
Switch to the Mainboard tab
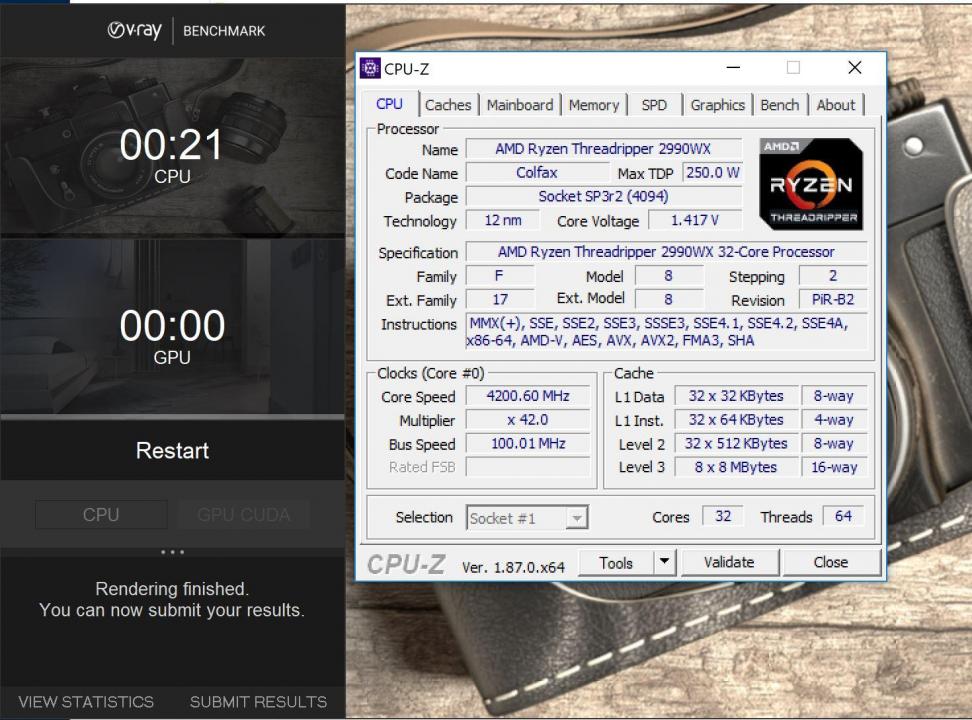pos(519,105)
